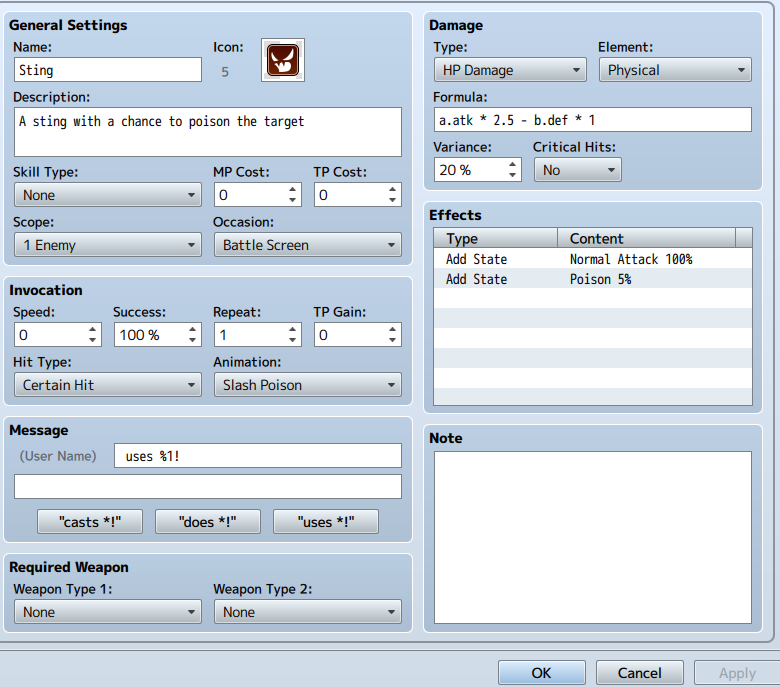Select the Poison 5% effect row
This screenshot has width=780, height=687.
592,279
